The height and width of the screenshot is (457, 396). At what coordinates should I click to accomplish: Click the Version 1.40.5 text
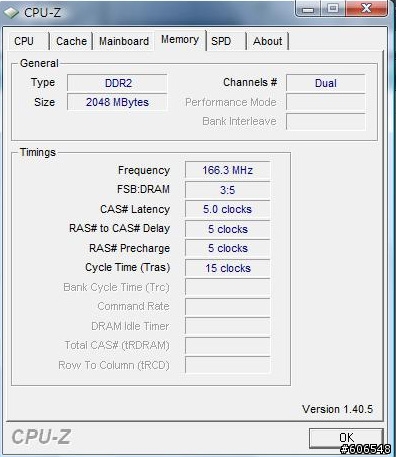[x=337, y=409]
